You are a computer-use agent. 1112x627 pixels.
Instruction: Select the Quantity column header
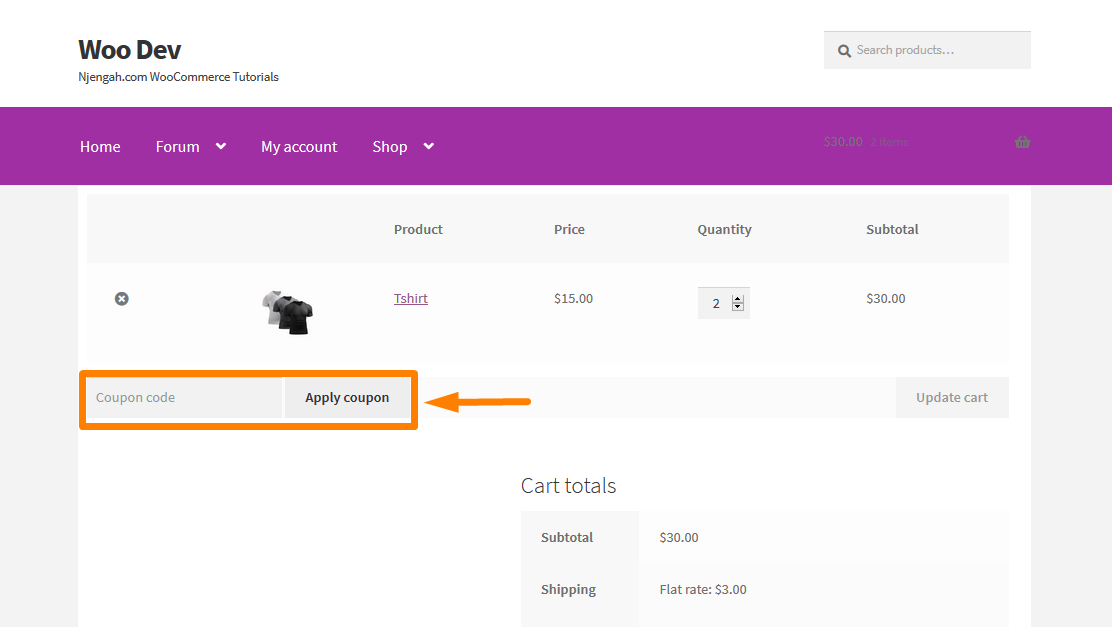[724, 229]
